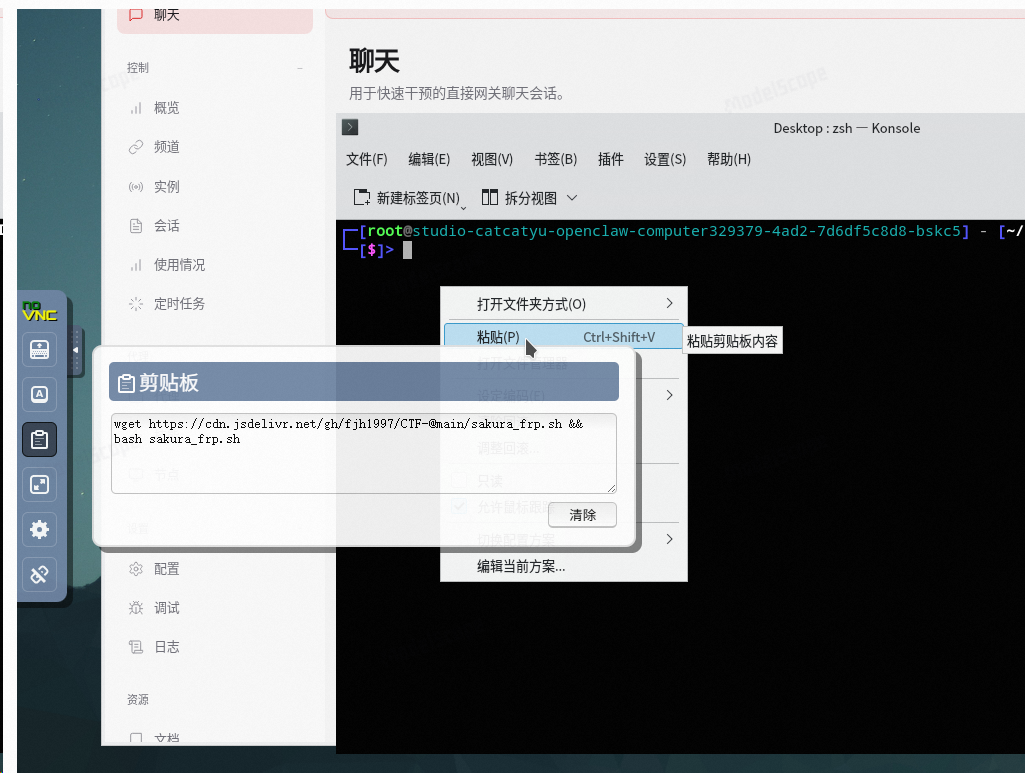Click 新建标签页(N) toolbar button
Screen dimensions: 1025x773
408,198
